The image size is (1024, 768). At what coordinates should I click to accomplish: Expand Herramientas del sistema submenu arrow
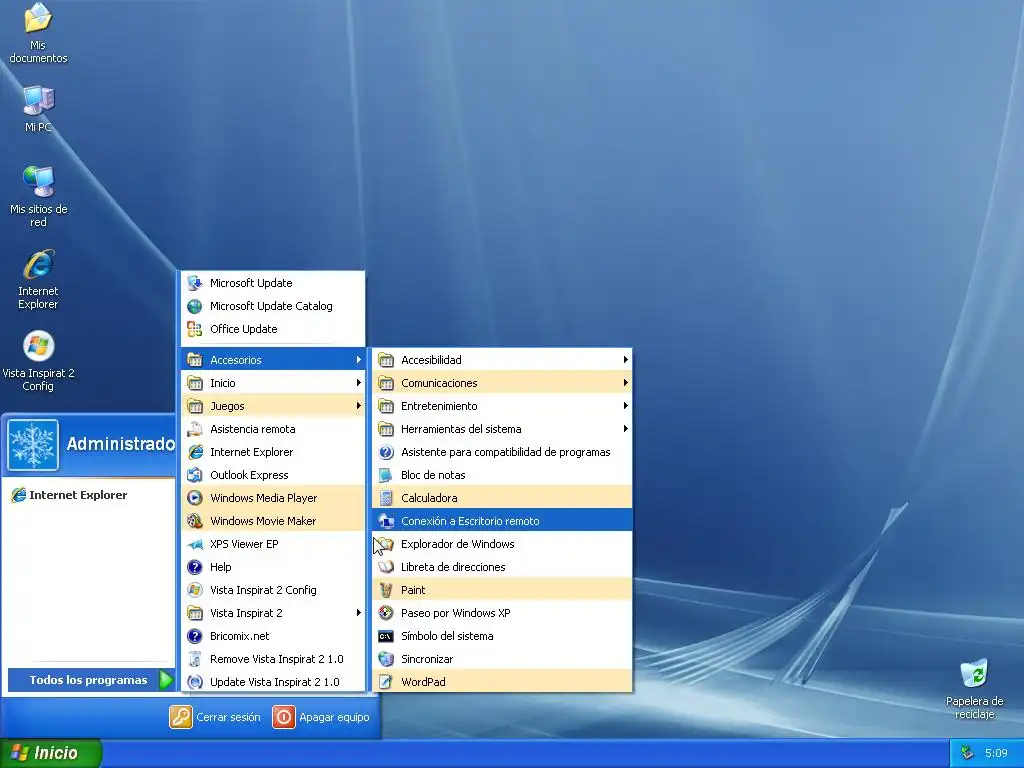tap(626, 429)
